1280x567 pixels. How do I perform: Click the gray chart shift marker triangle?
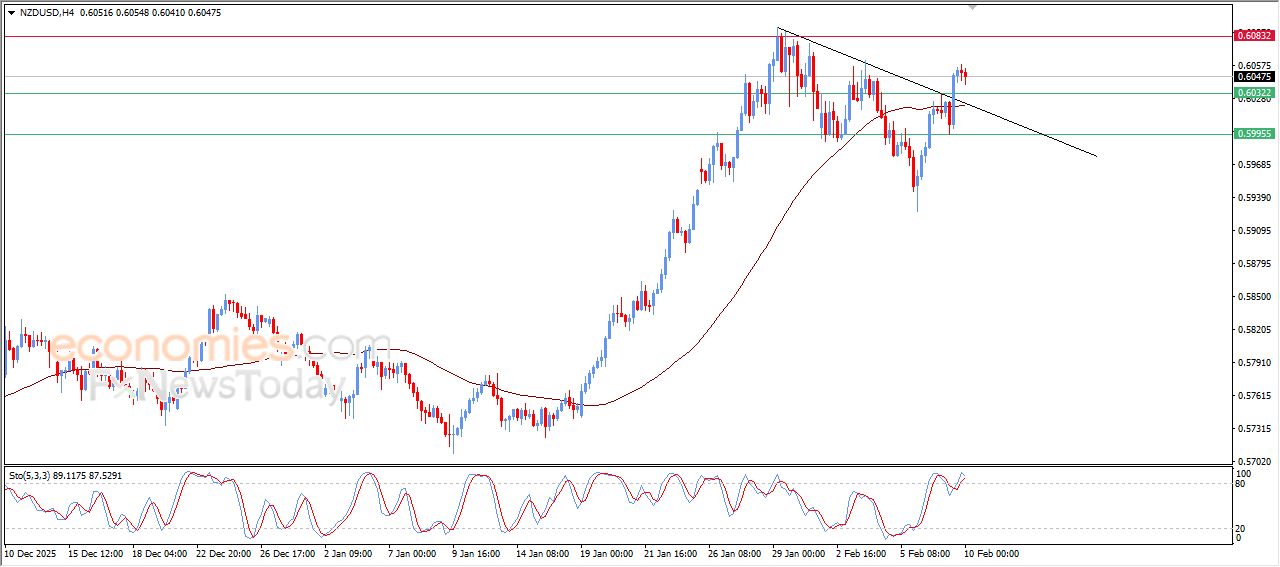point(973,7)
